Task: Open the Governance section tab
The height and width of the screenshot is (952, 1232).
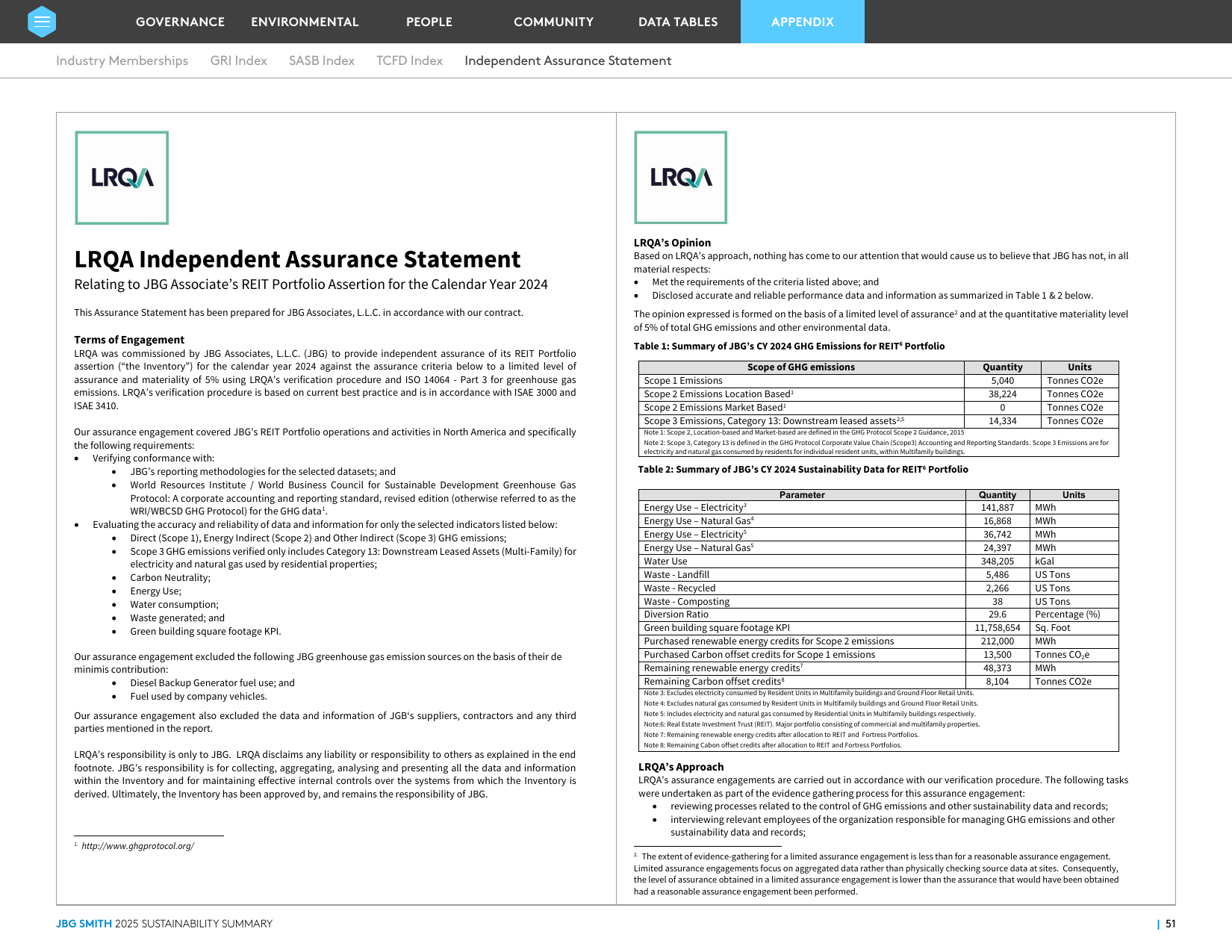Action: coord(180,22)
